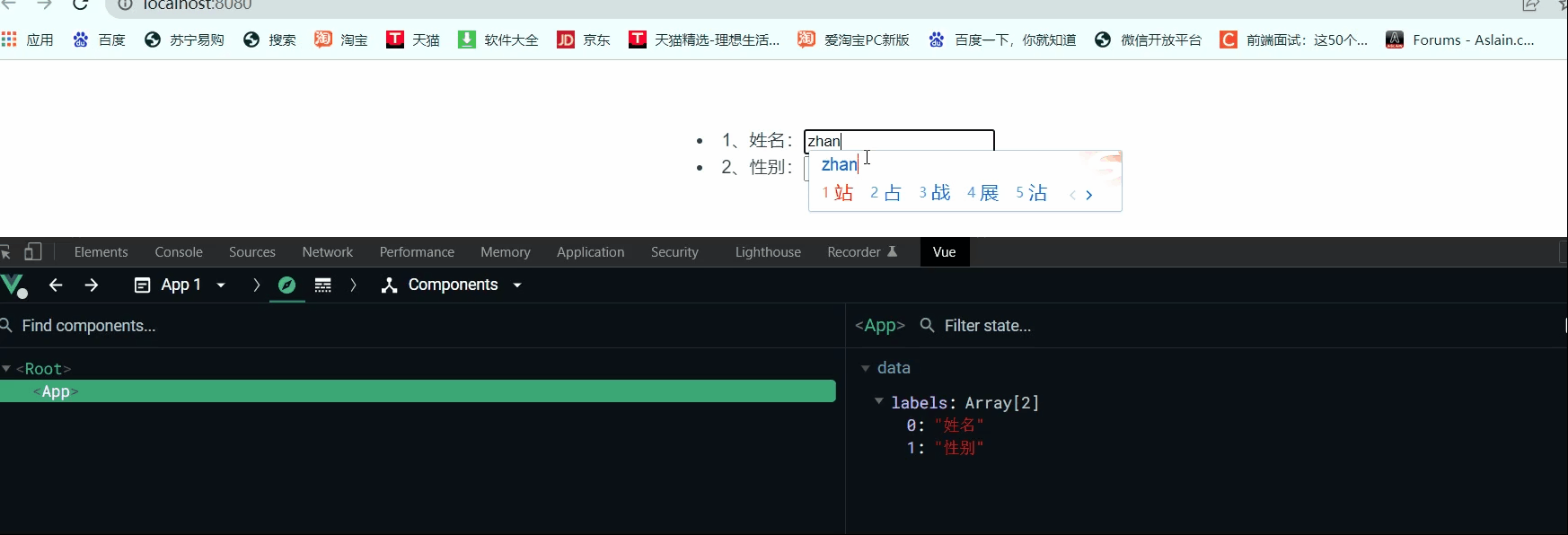Open the 爱淘宝PC新版 bookmark
The image size is (1568, 535).
pos(854,39)
